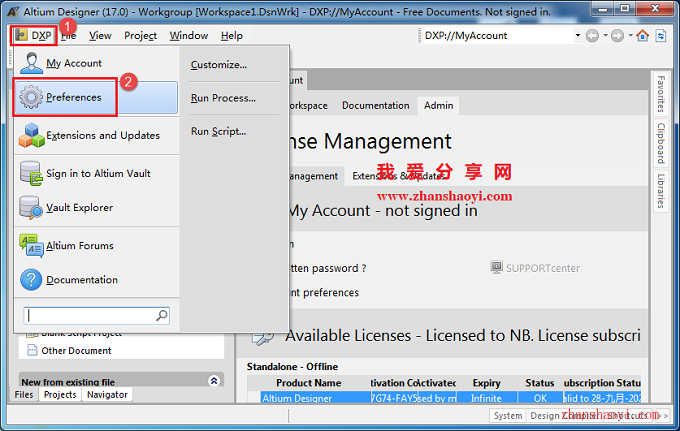Click Sign in to Altium Vault icon
The image size is (680, 431).
31,173
